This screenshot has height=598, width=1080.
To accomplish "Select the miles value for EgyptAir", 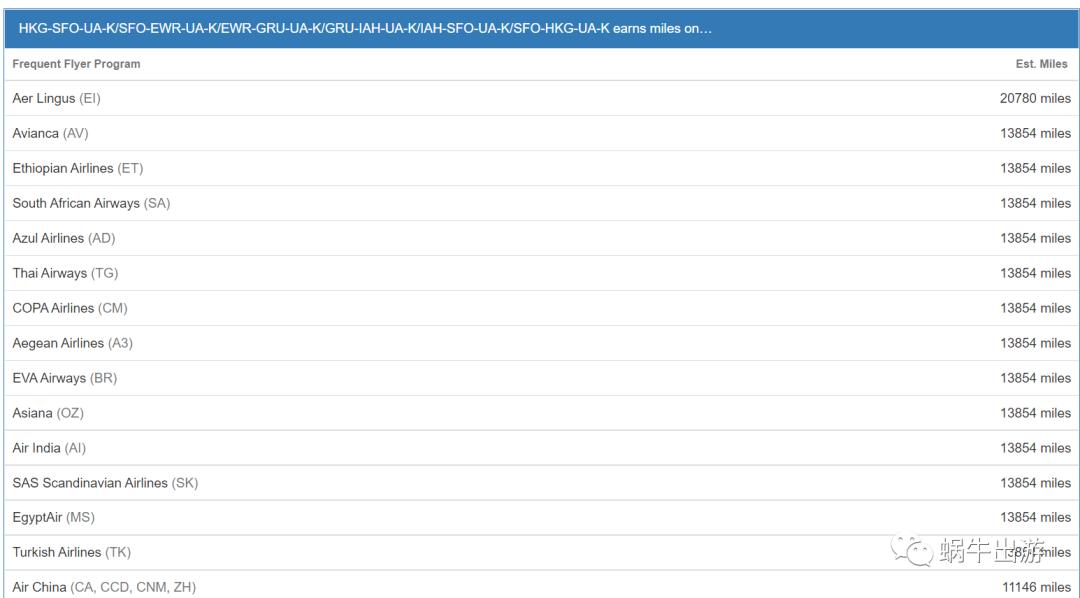I will [1035, 517].
